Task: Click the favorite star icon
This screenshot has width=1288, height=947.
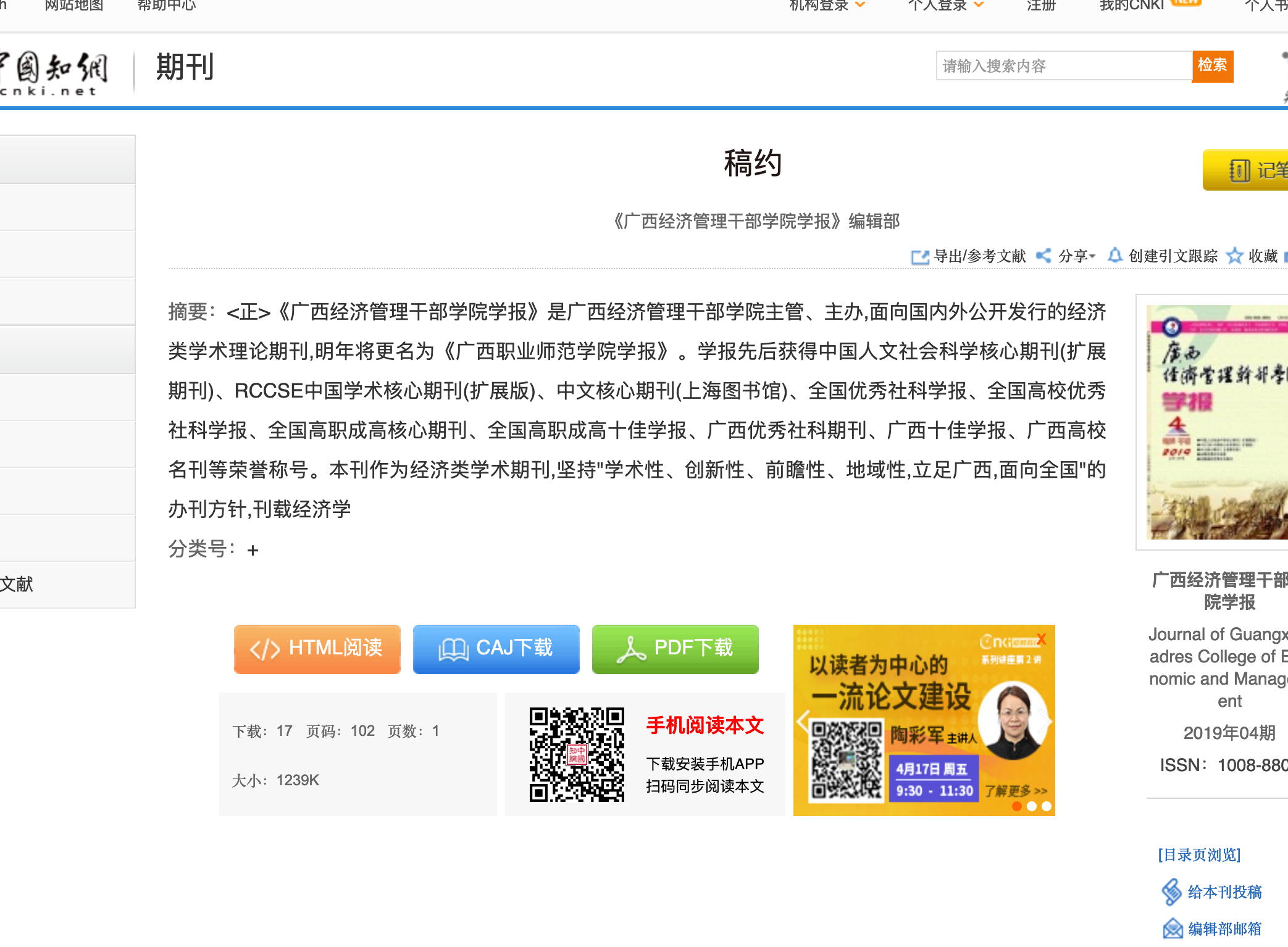Action: [x=1234, y=256]
